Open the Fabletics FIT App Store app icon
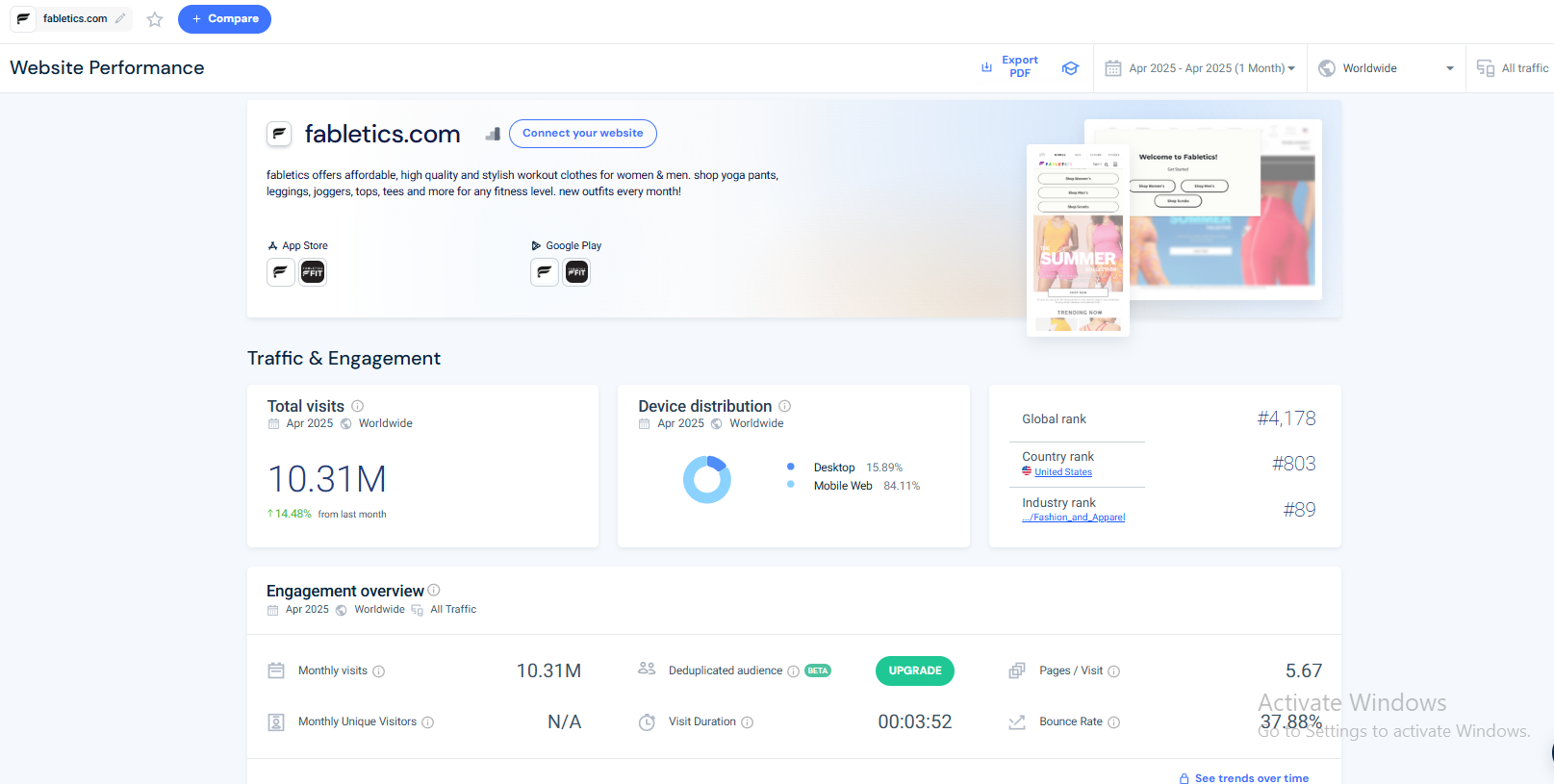1554x784 pixels. [313, 272]
